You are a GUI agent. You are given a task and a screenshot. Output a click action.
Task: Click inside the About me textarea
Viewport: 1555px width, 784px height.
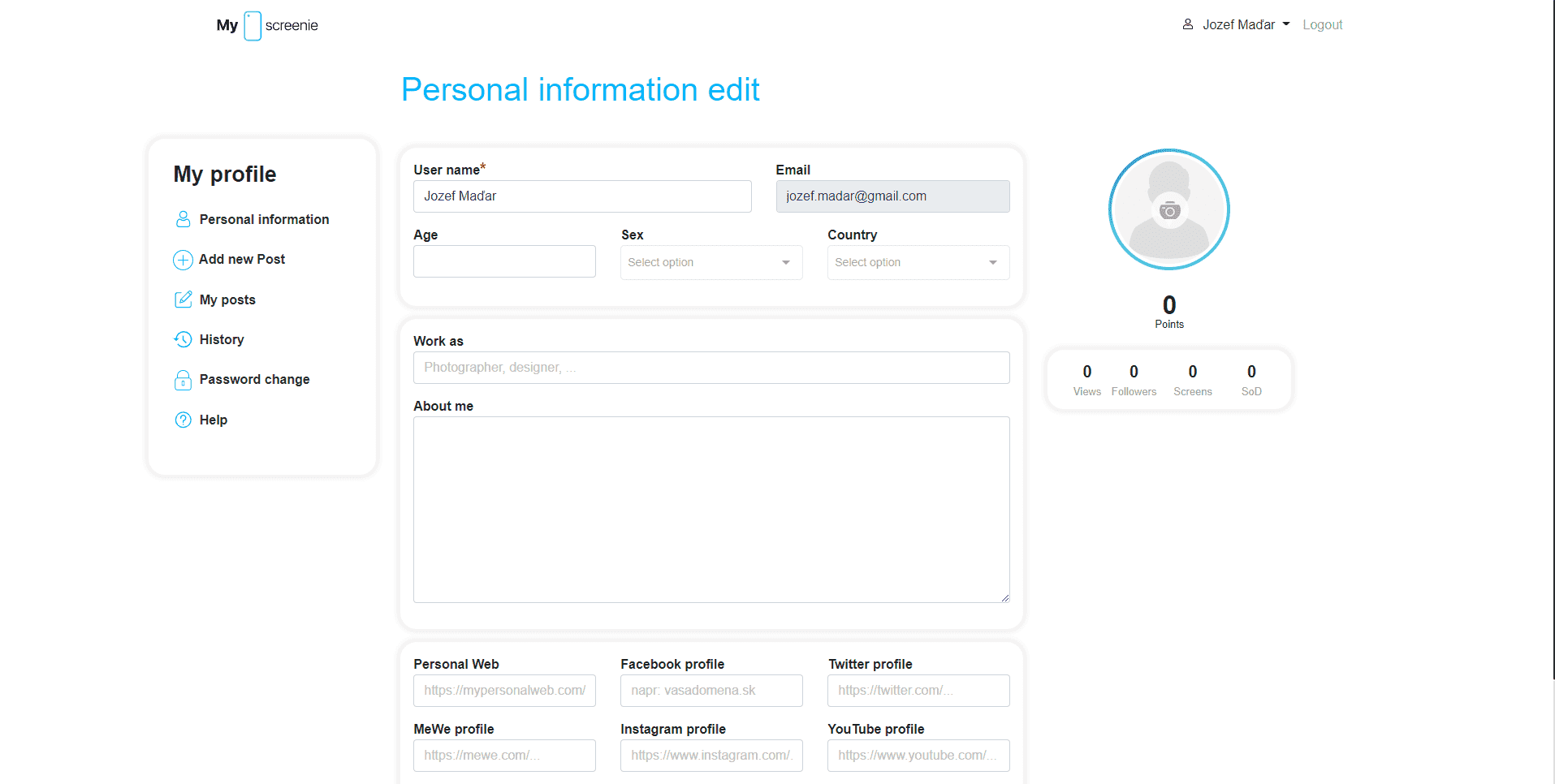(711, 509)
